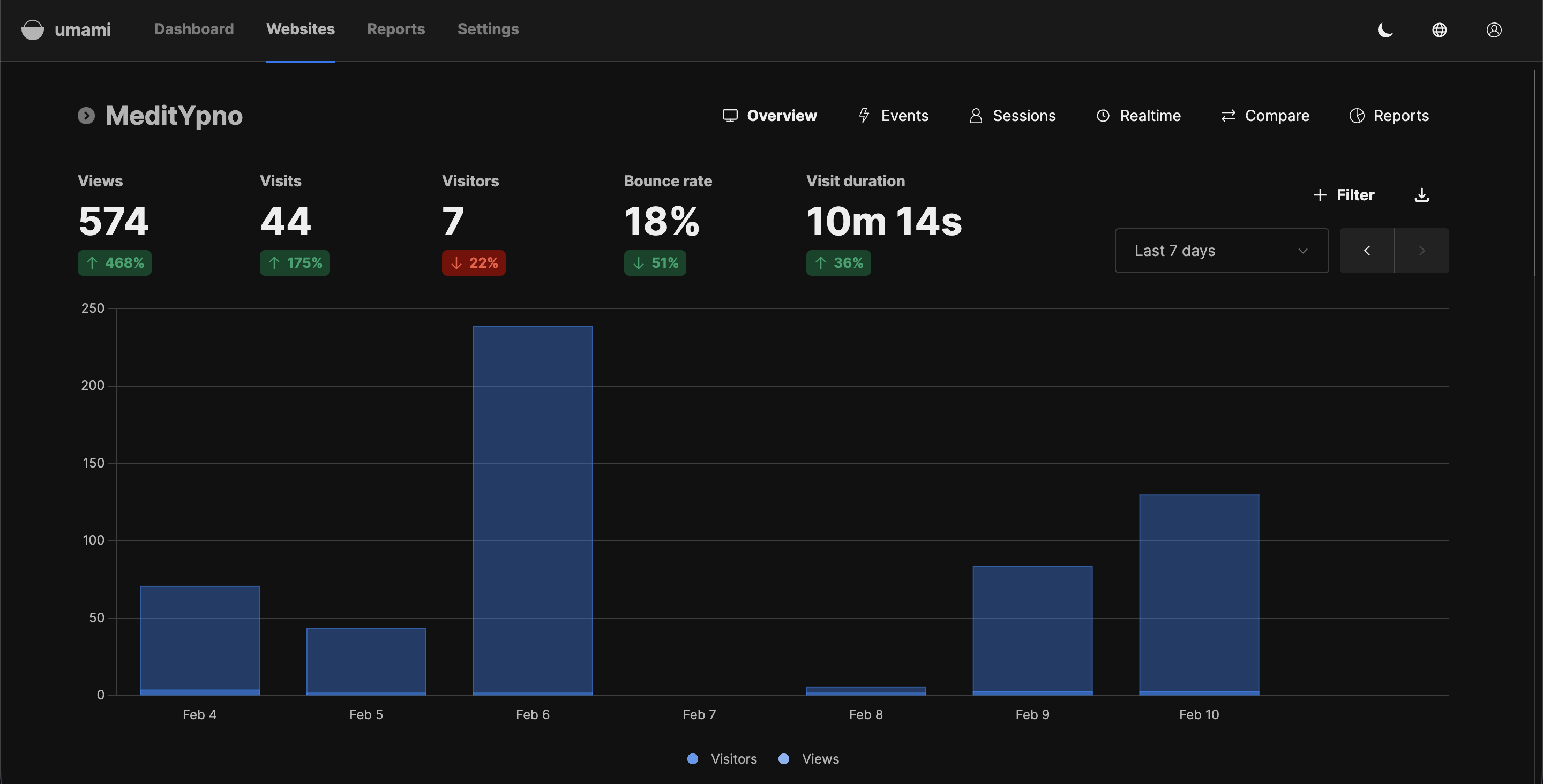Toggle the Visitors series in the chart legend
1543x784 pixels.
pyautogui.click(x=722, y=758)
